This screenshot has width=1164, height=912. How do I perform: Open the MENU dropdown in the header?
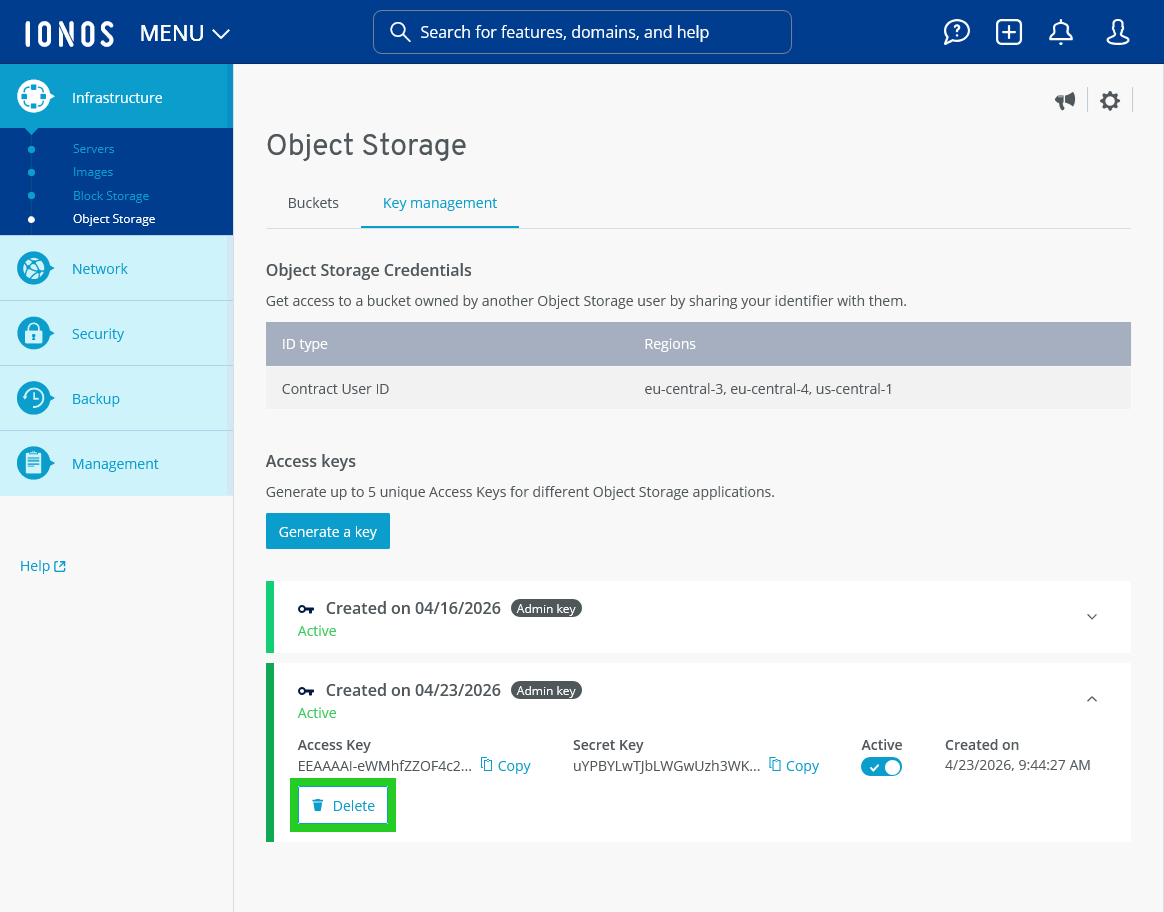tap(185, 33)
